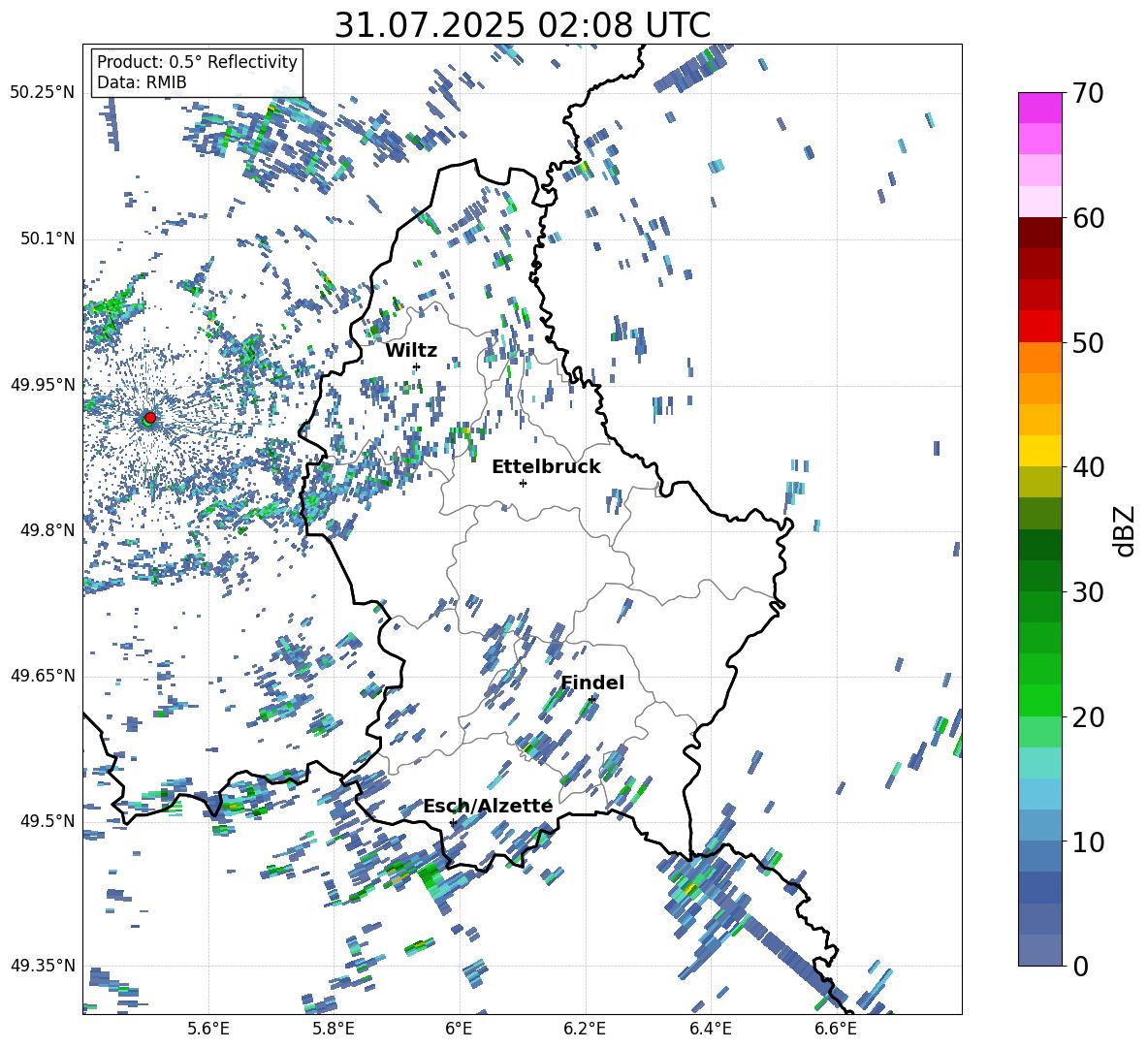The width and height of the screenshot is (1148, 1048).
Task: Click the 10 tick label on colorbar
Action: (1088, 842)
